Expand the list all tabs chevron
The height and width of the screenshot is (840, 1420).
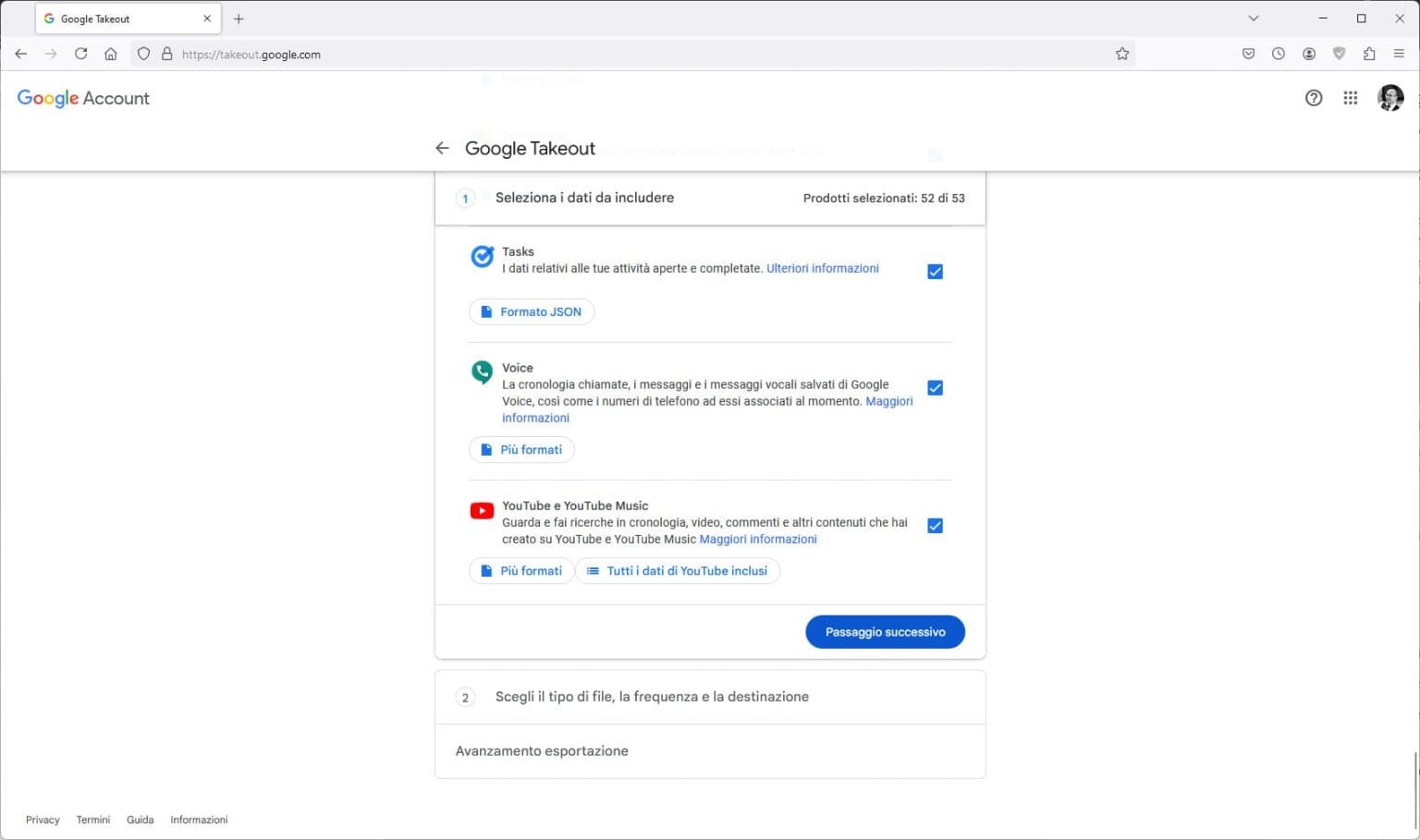[1254, 18]
